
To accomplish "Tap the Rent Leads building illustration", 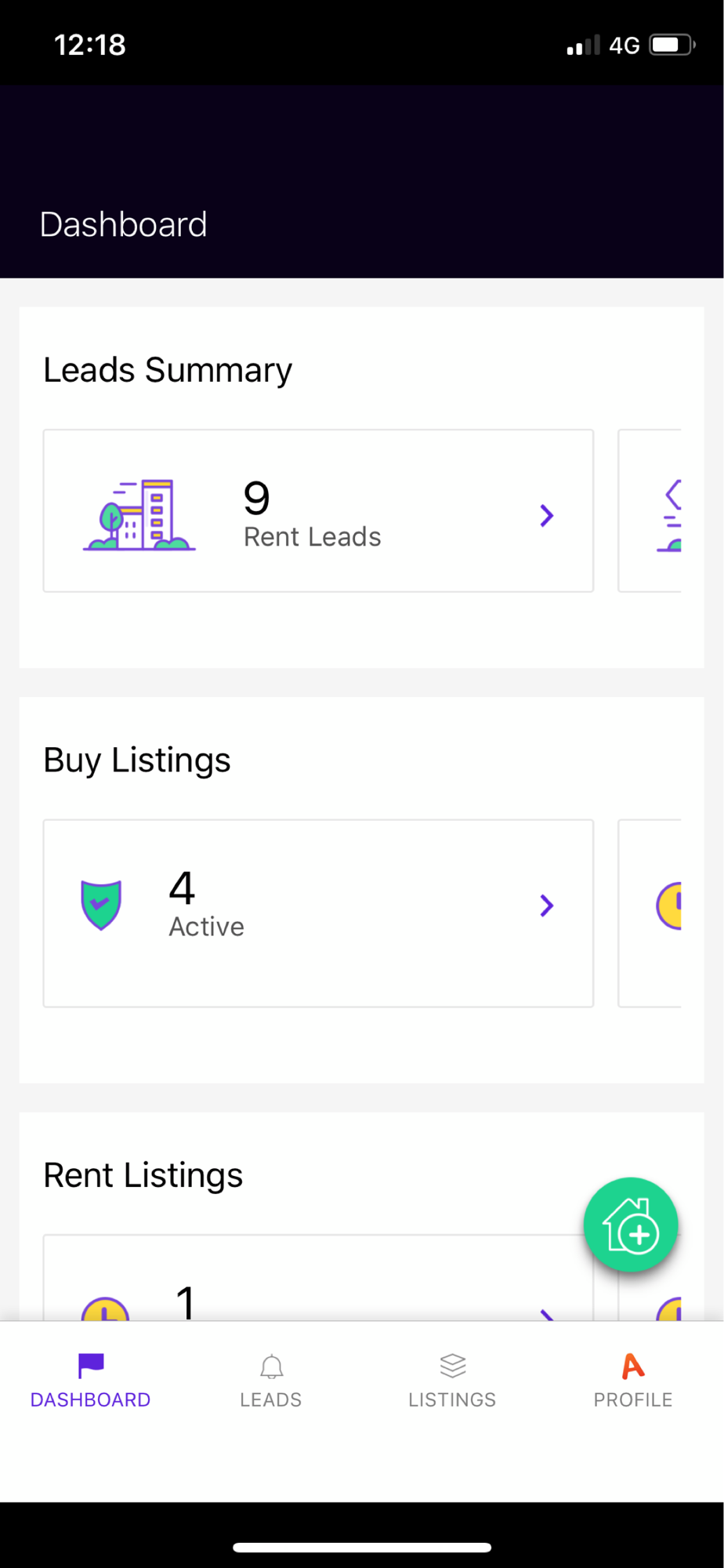I will (x=139, y=515).
